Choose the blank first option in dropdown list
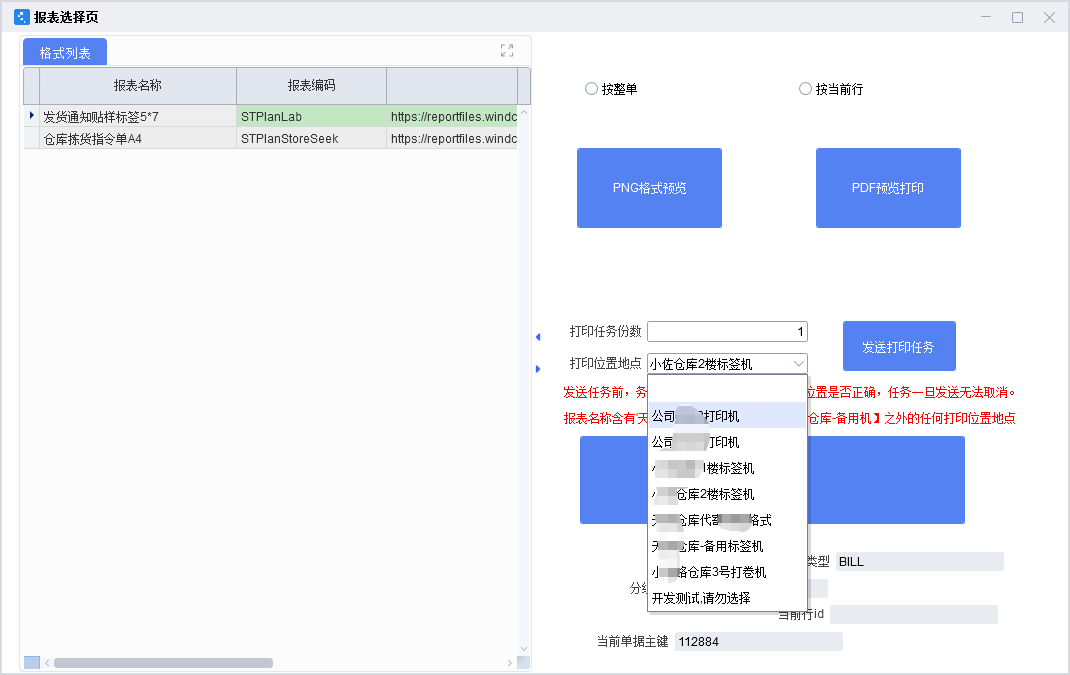The image size is (1070, 675). coord(727,390)
